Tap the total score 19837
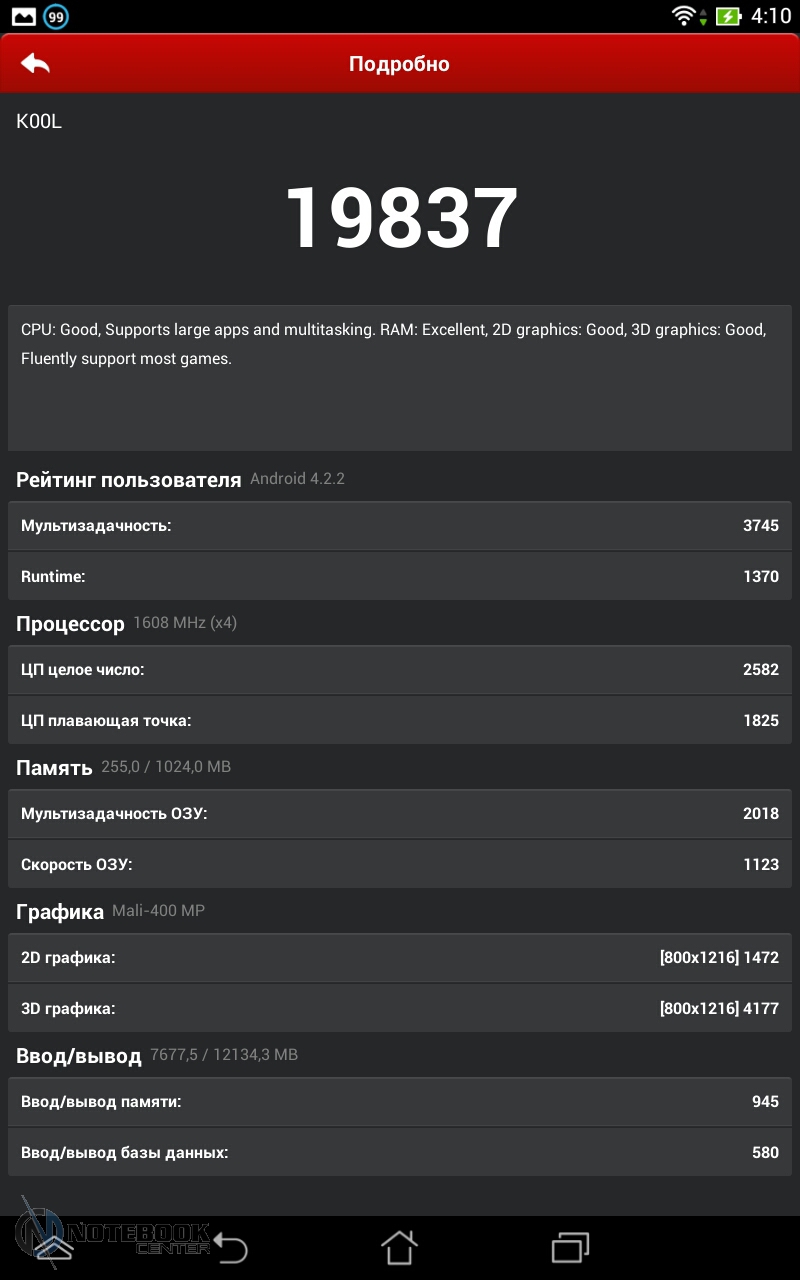800x1280 pixels. click(401, 218)
